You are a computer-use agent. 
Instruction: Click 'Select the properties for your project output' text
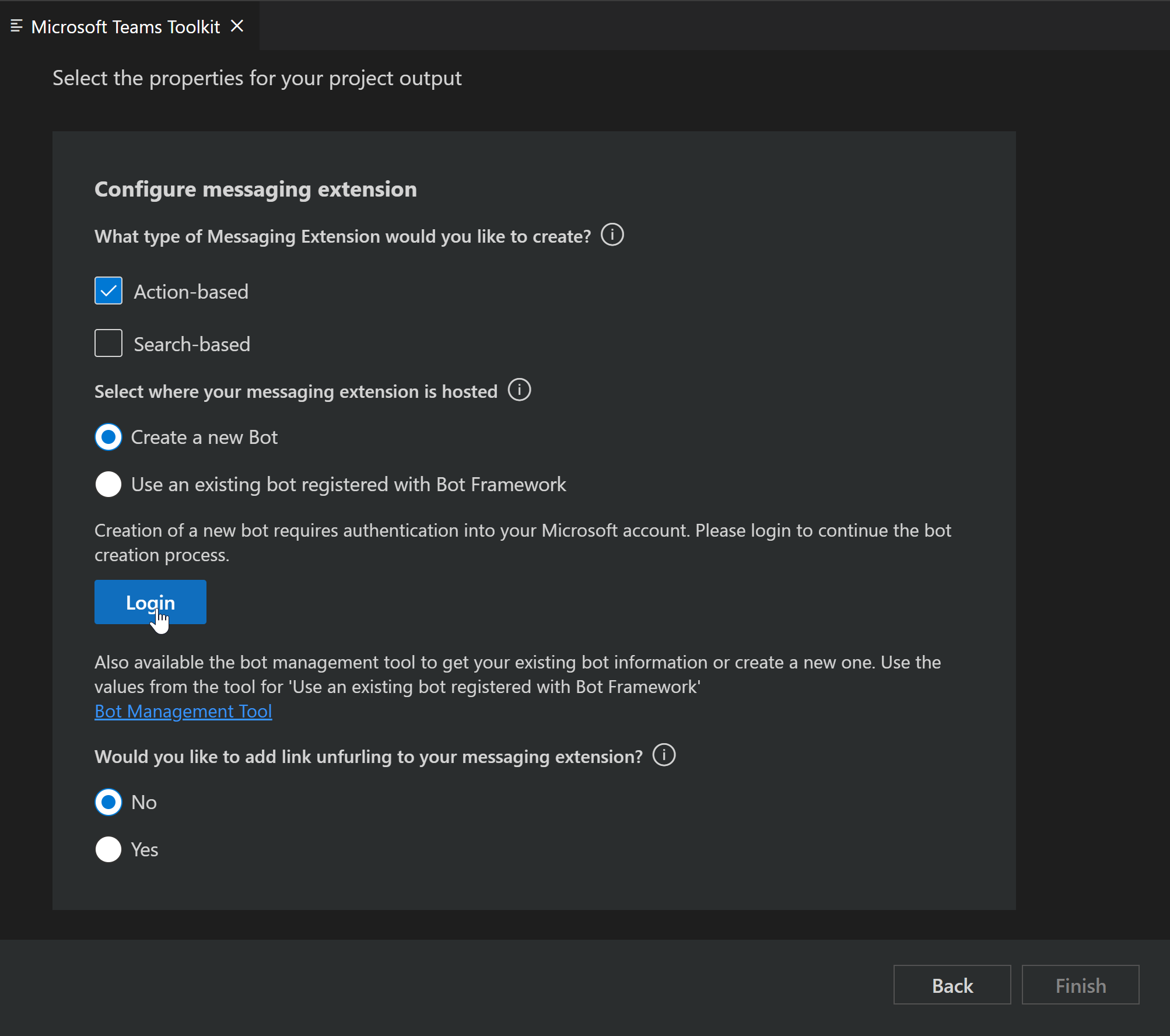(x=257, y=78)
